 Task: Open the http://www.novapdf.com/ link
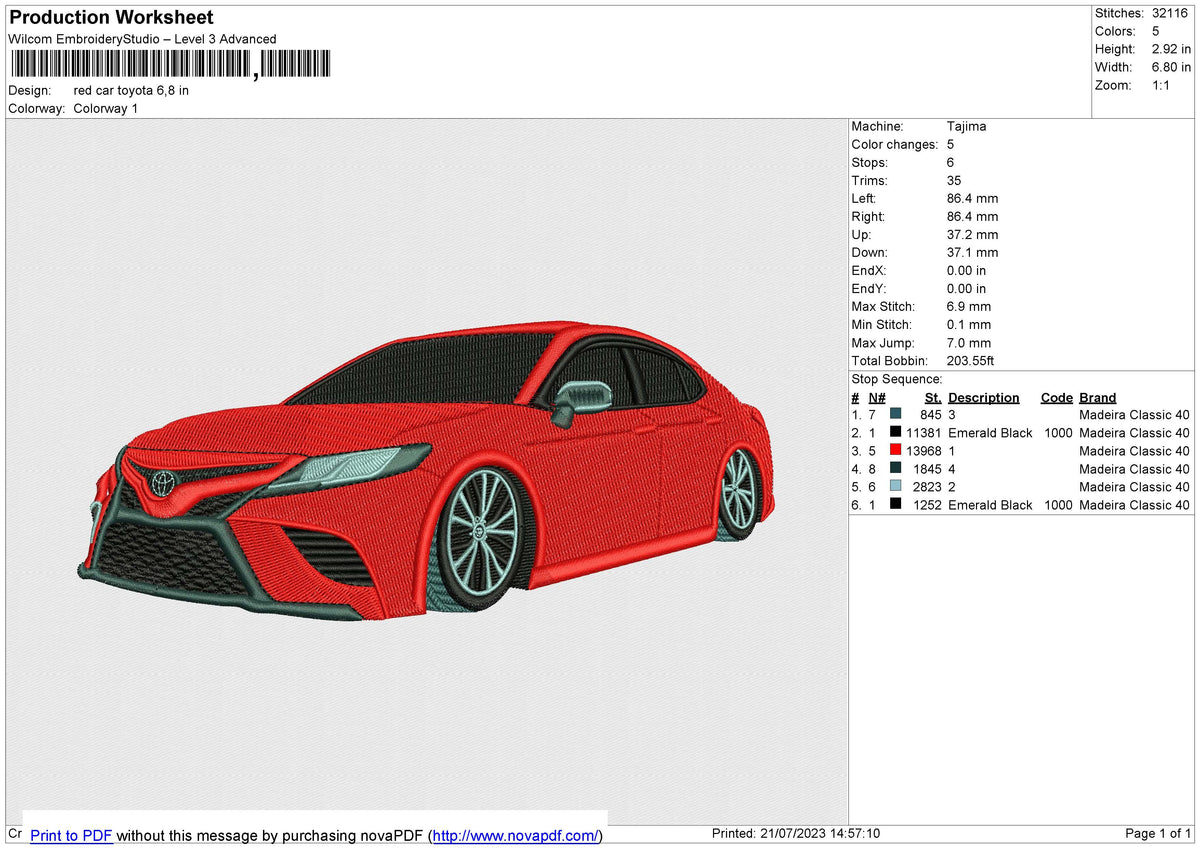pyautogui.click(x=517, y=835)
